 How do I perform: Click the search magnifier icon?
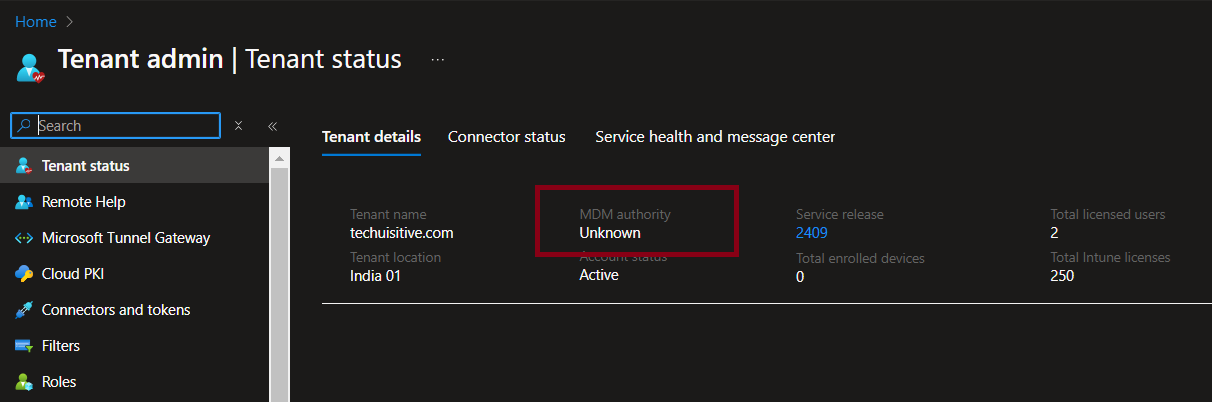click(x=25, y=126)
